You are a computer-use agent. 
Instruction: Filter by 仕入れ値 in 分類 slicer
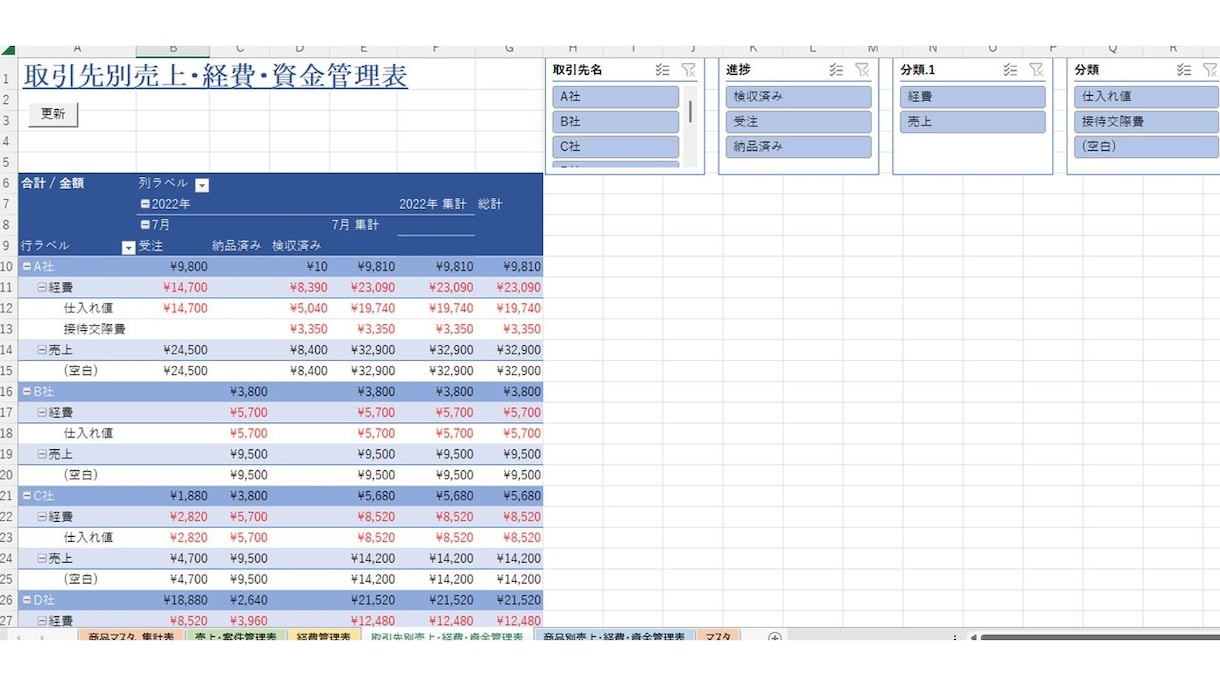click(1147, 97)
